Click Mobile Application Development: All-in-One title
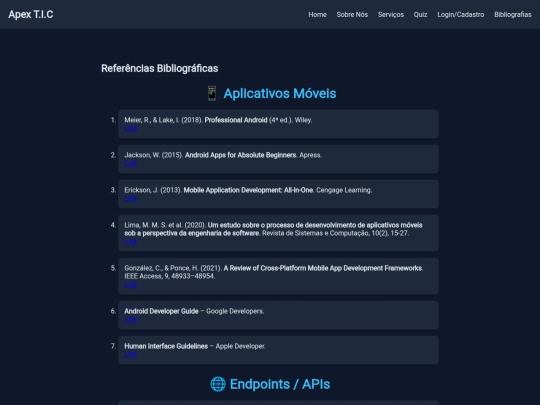Image resolution: width=540 pixels, height=405 pixels. (248, 190)
